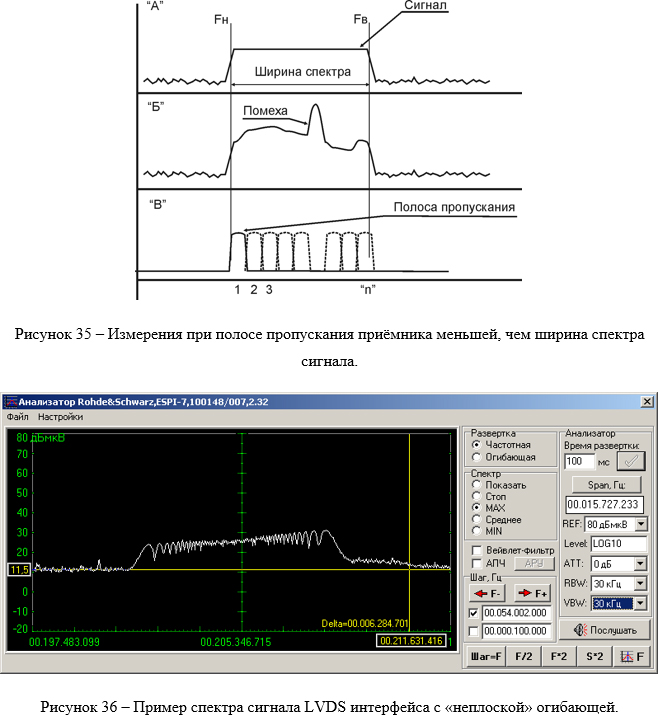Click the 80 дБмкВ axis label
The image size is (658, 715).
click(x=41, y=438)
